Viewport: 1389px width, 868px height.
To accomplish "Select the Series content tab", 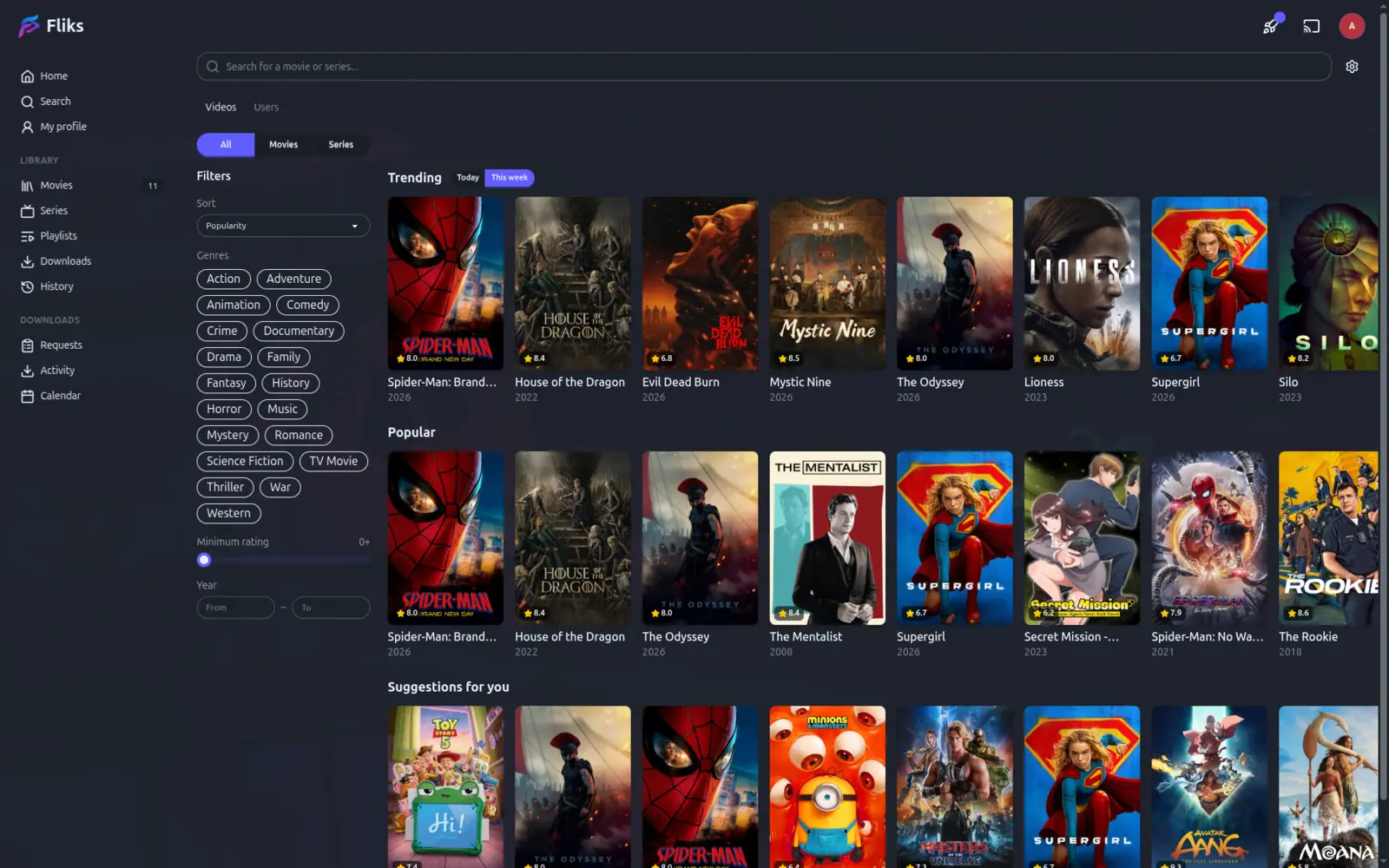I will tap(341, 145).
